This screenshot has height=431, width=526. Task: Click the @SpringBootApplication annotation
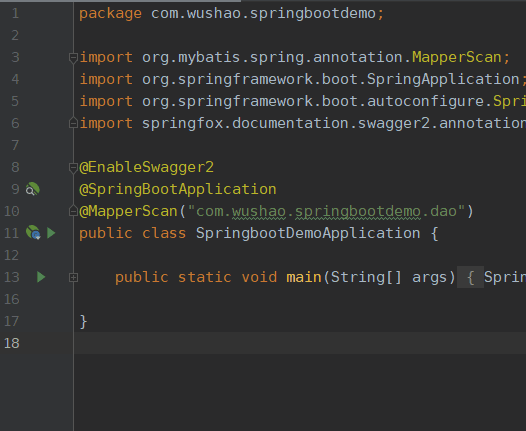point(178,190)
